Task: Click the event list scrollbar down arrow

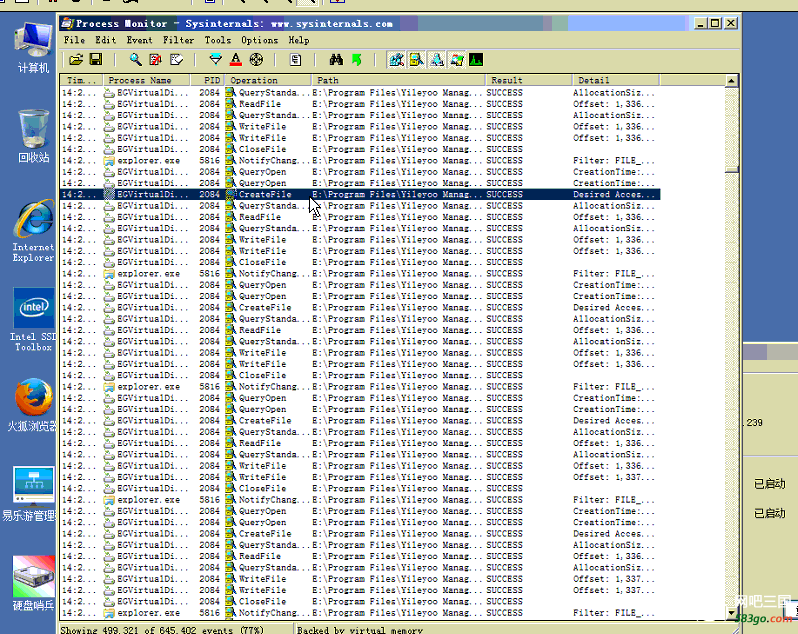Action: pyautogui.click(x=731, y=614)
